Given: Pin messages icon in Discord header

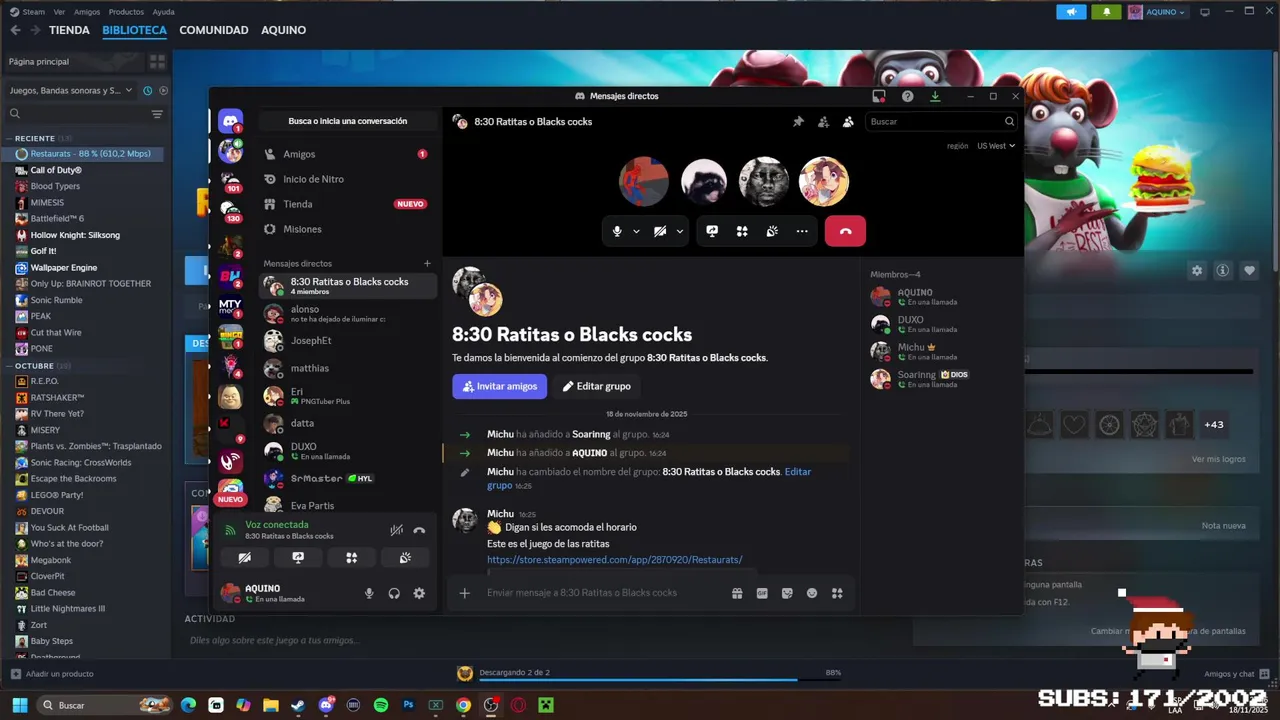Looking at the screenshot, I should click(x=798, y=122).
